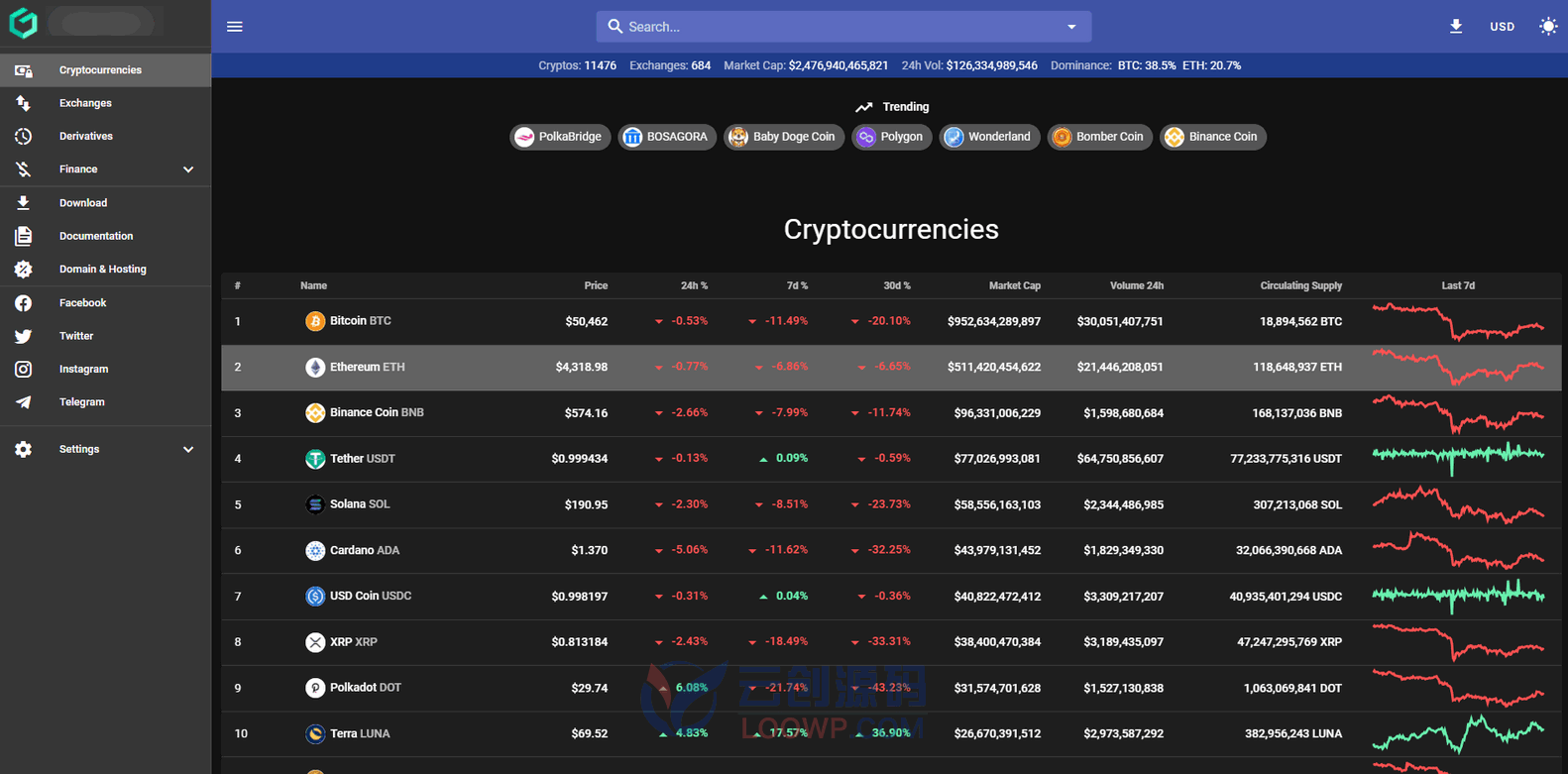This screenshot has width=1568, height=774.
Task: Open the Cardano ADA name link
Action: [x=365, y=550]
